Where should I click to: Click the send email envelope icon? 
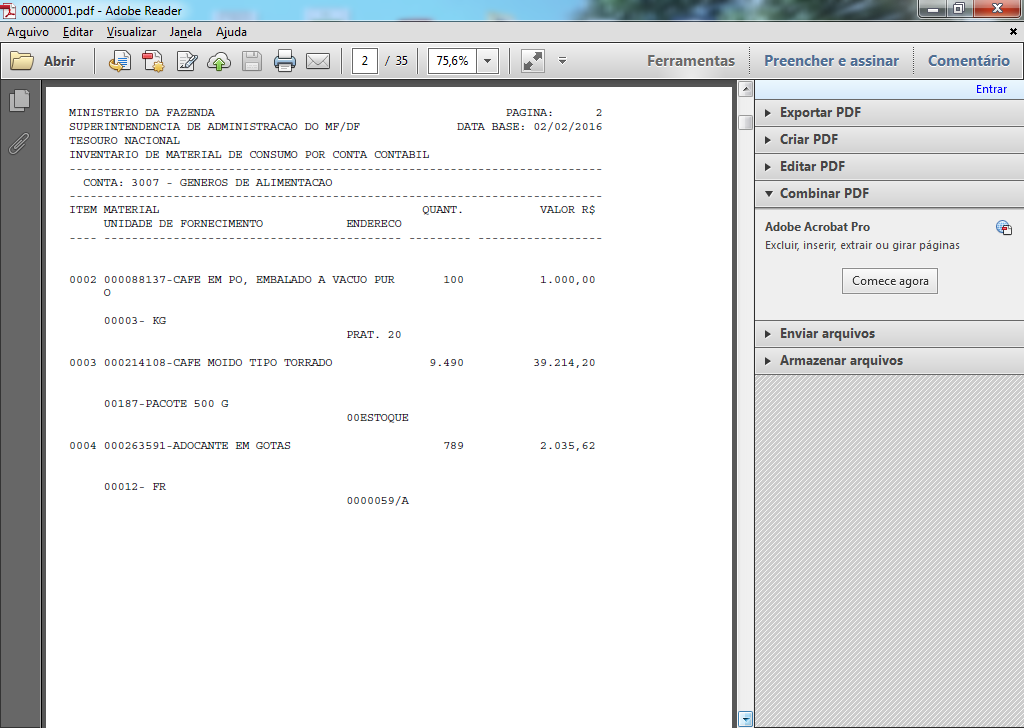(318, 61)
